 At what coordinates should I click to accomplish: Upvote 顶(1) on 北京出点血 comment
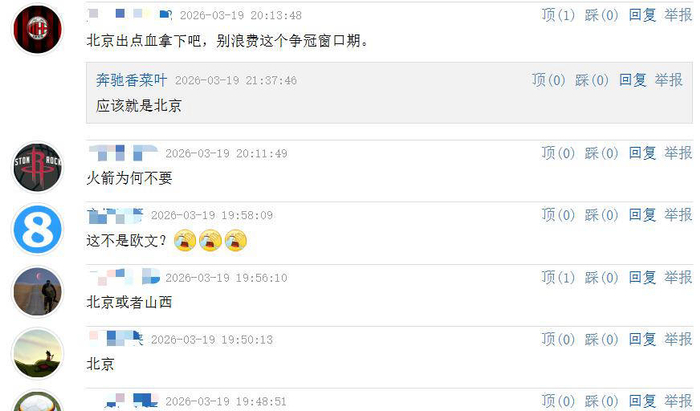pyautogui.click(x=558, y=15)
